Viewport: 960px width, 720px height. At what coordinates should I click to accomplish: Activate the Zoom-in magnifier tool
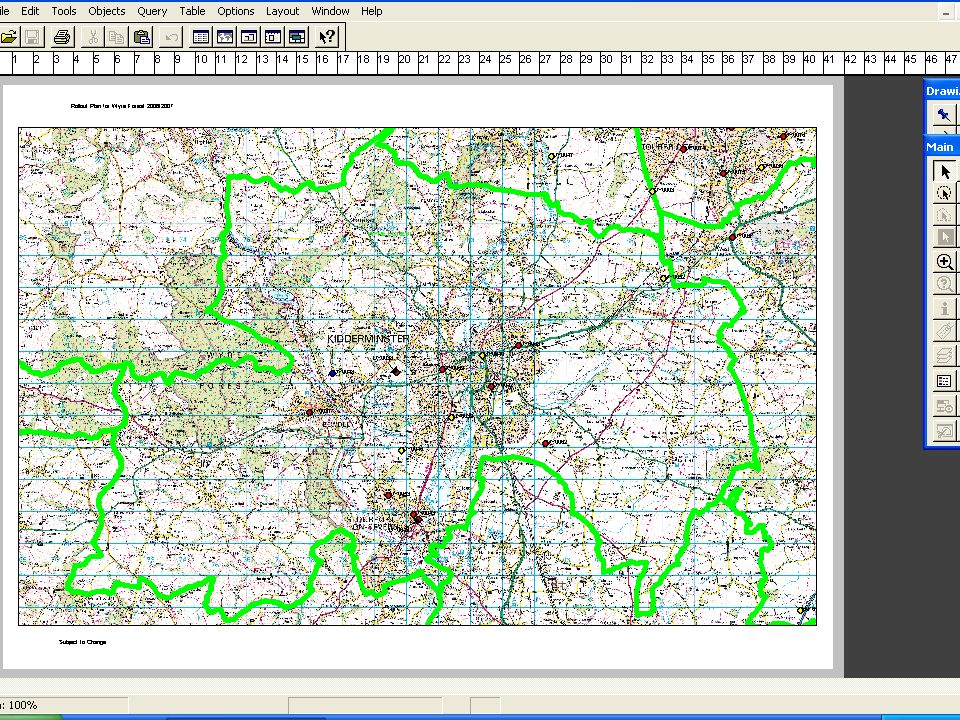coord(944,261)
